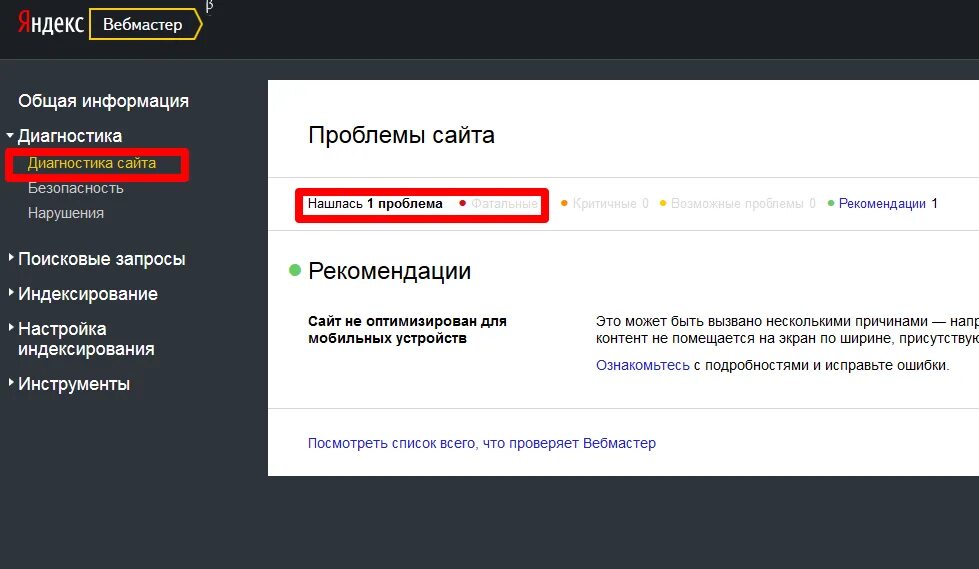Viewport: 979px width, 569px height.
Task: Expand the Инструменты arrow
Action: click(11, 382)
